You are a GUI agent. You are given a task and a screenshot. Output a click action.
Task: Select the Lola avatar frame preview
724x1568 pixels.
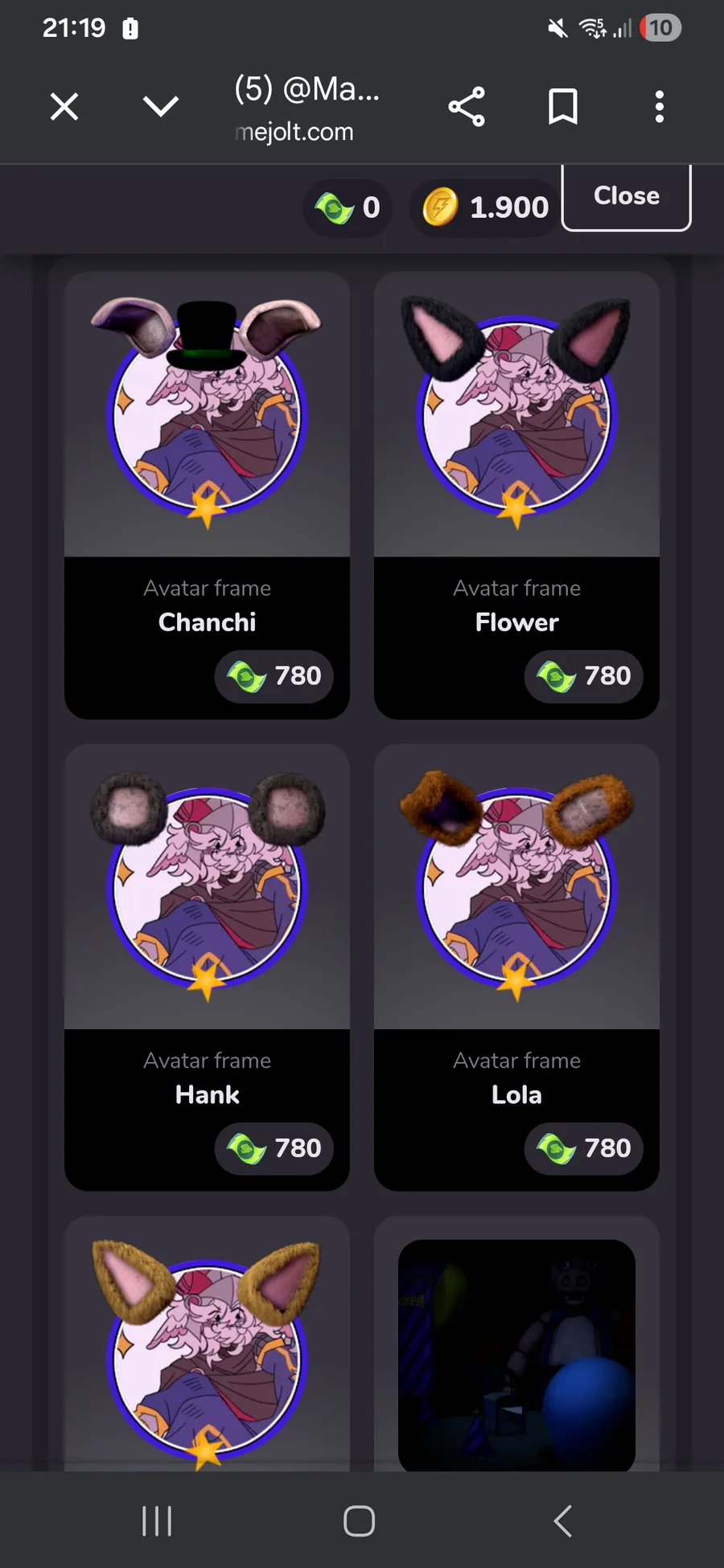click(516, 886)
